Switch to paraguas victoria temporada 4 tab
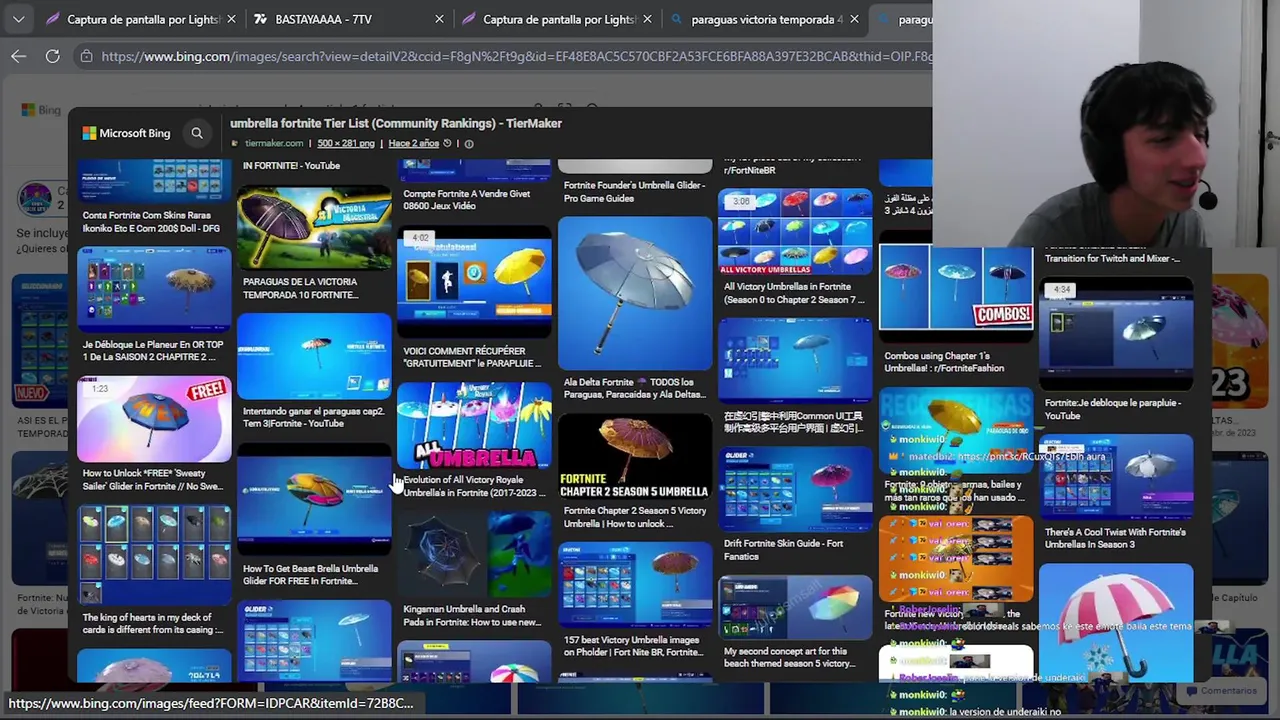 pyautogui.click(x=766, y=19)
